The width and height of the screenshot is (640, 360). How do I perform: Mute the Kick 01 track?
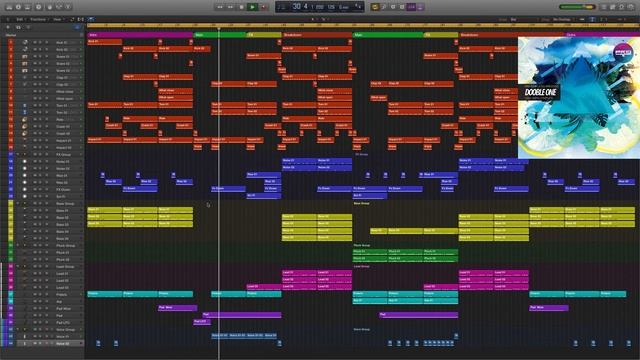pos(35,42)
